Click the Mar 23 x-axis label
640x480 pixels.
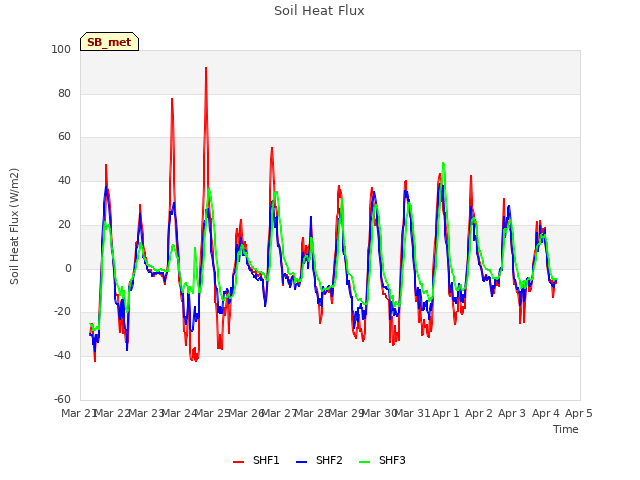(x=146, y=413)
